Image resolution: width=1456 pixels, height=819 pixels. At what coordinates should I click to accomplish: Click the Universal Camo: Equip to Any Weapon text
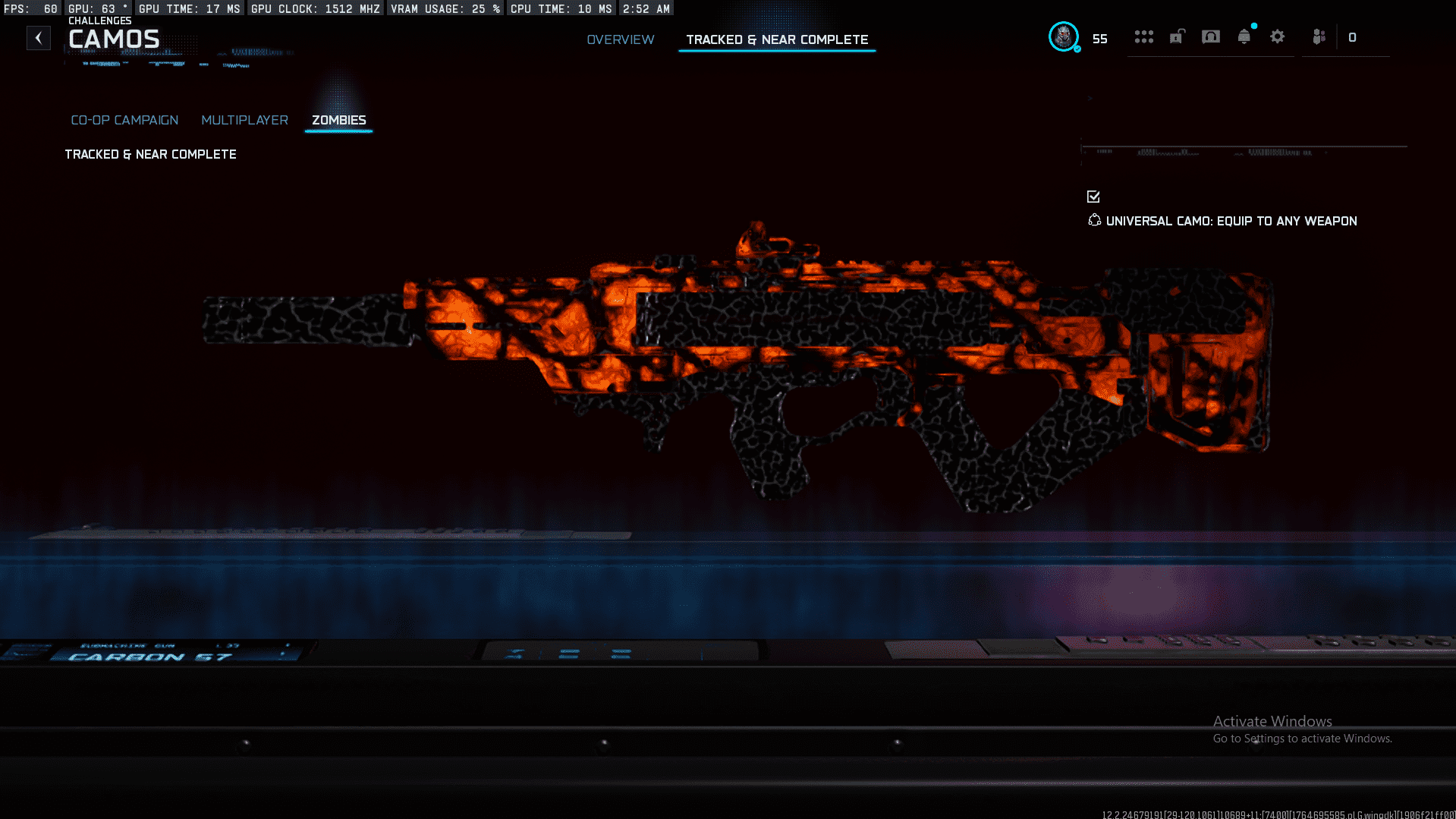[x=1231, y=221]
